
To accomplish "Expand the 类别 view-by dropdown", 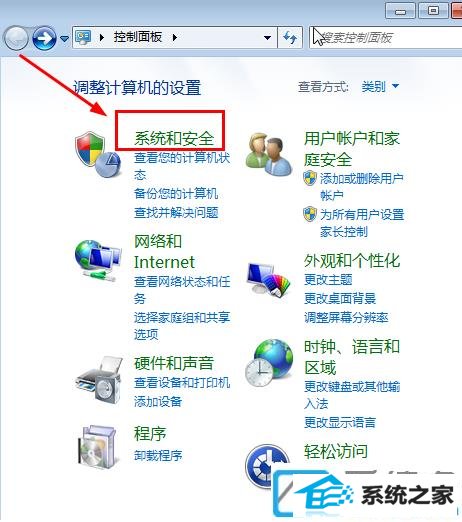I will [380, 87].
